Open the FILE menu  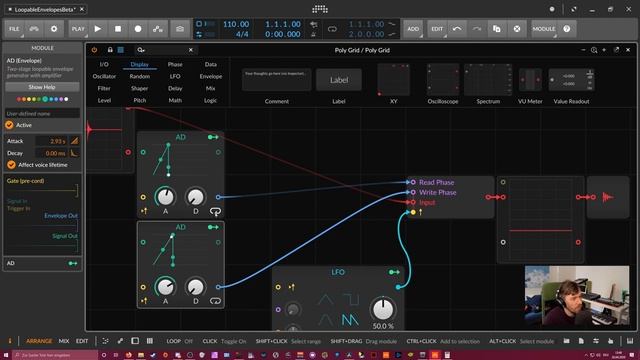(x=14, y=29)
